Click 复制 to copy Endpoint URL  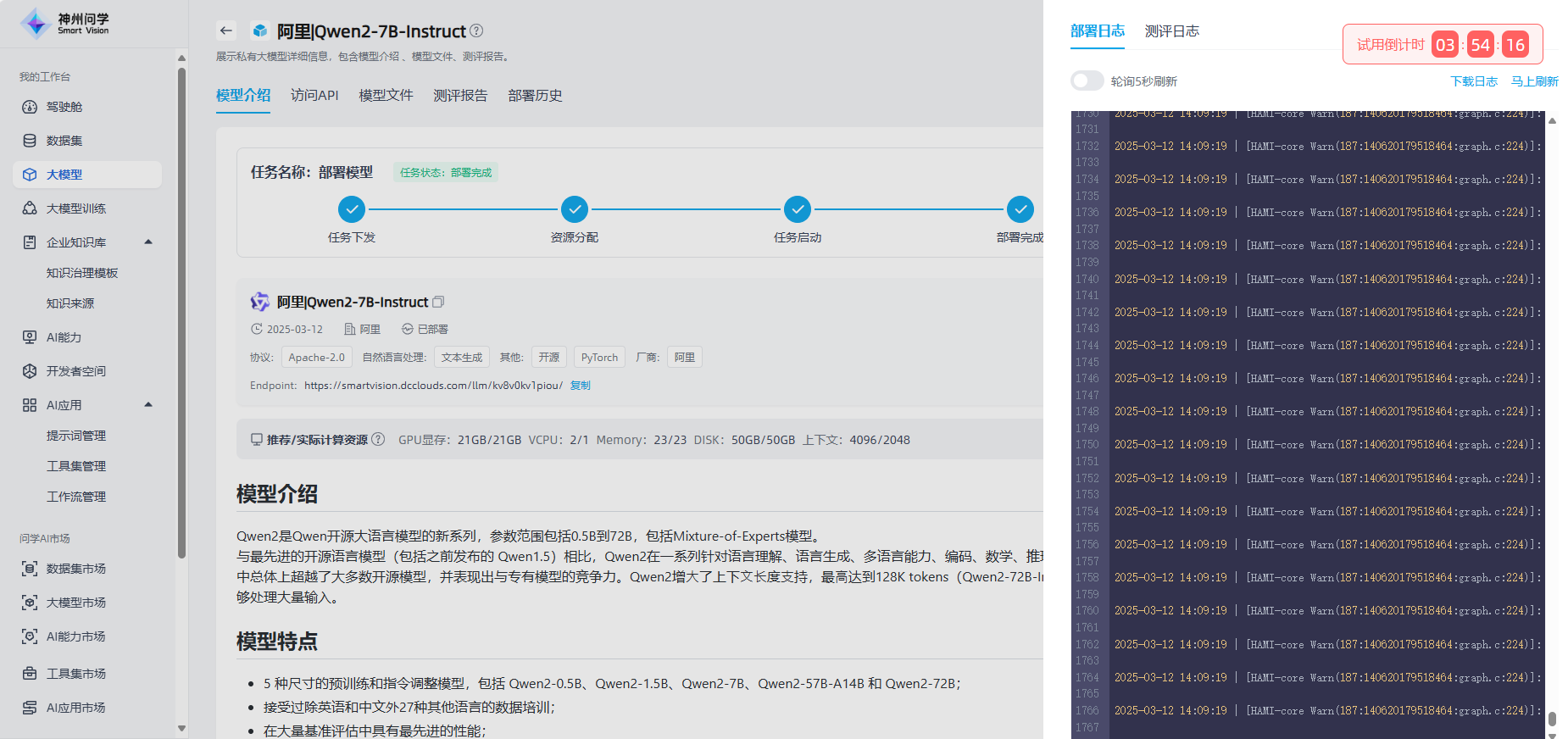[x=581, y=386]
